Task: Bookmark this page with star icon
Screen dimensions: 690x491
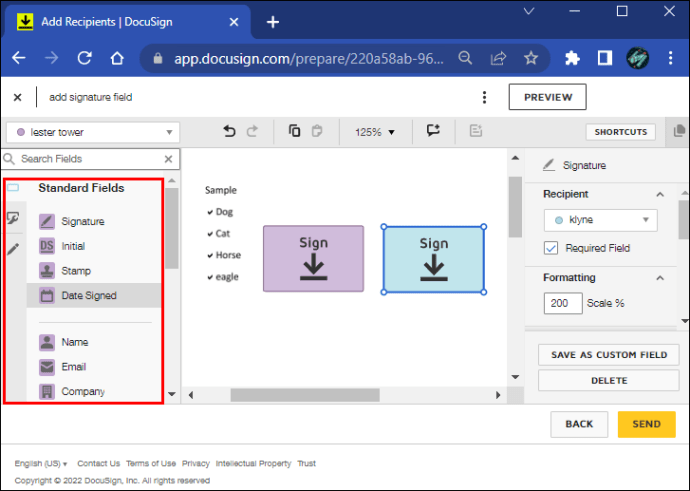Action: point(531,58)
